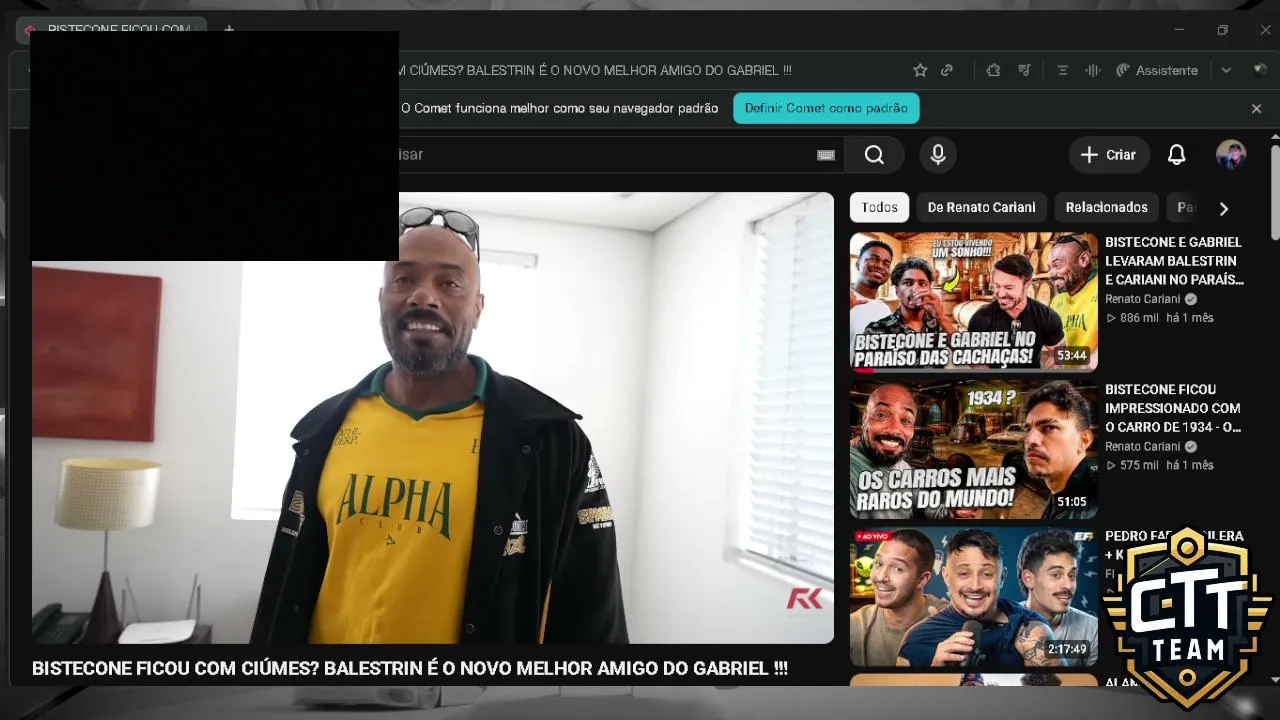The image size is (1280, 720).
Task: Select the 'De Renato Cariani' filter chip
Action: (981, 207)
